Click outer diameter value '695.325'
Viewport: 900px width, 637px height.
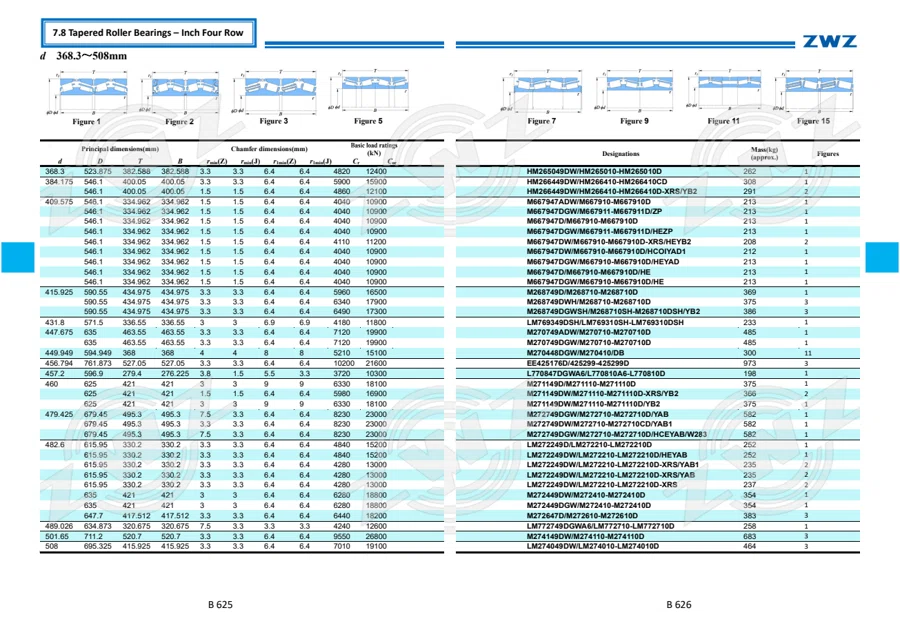(98, 546)
